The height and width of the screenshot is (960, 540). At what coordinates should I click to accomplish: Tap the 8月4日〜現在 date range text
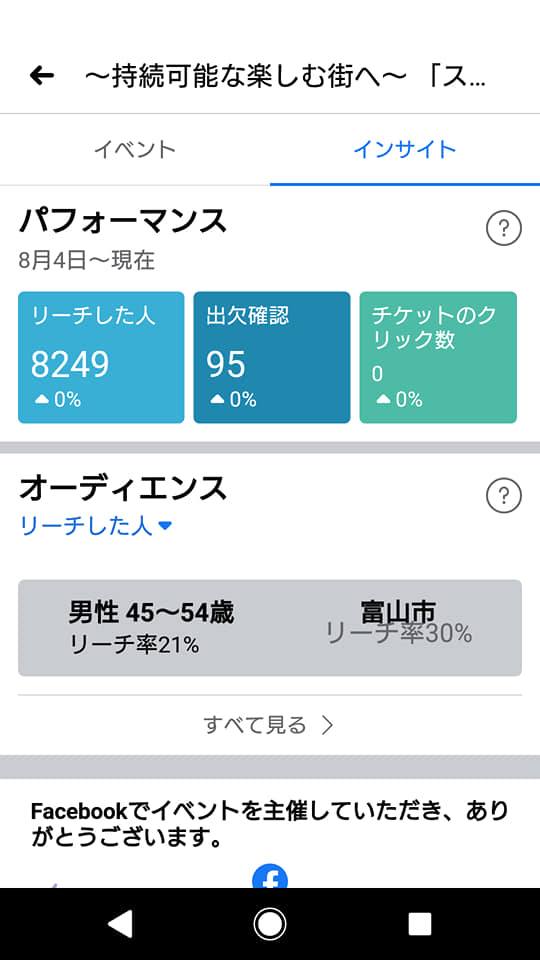[x=86, y=261]
